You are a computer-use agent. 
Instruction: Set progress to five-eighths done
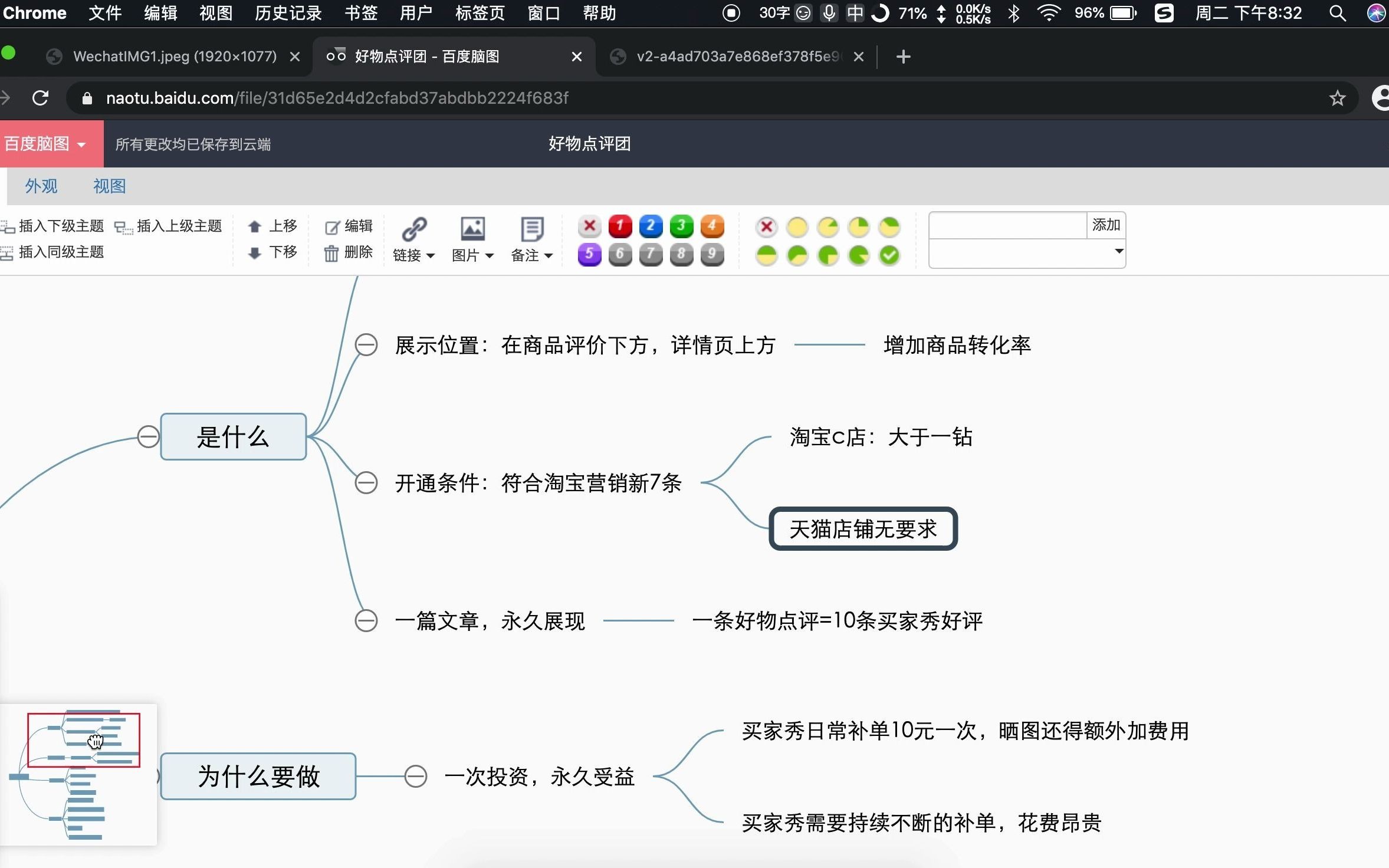797,255
